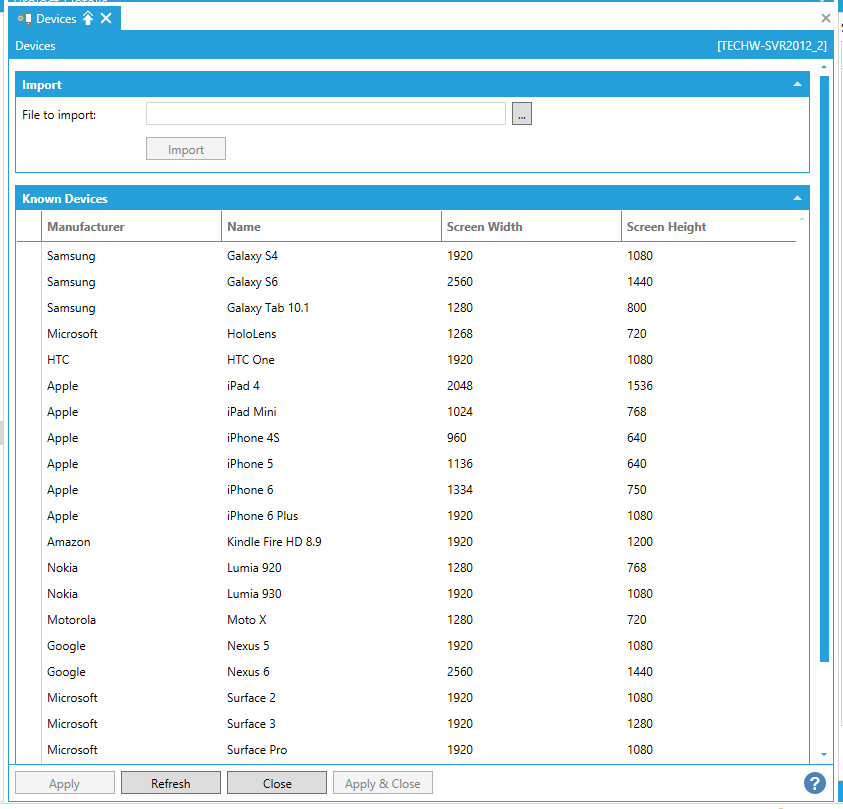Click the up arrow icon on Devices tab

tap(88, 19)
